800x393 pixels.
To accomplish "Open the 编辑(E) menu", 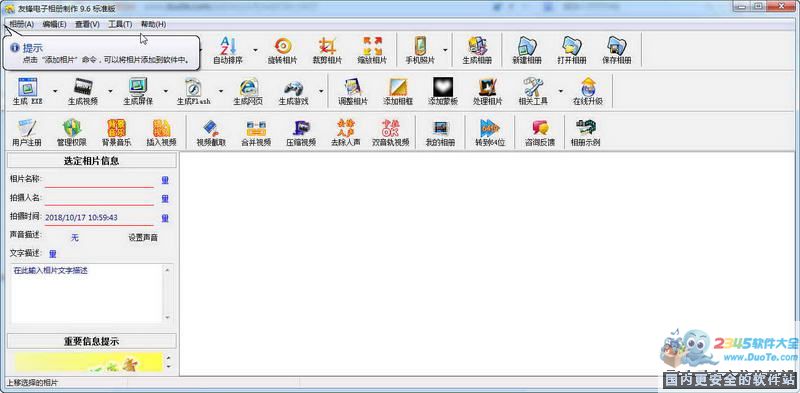I will (55, 24).
